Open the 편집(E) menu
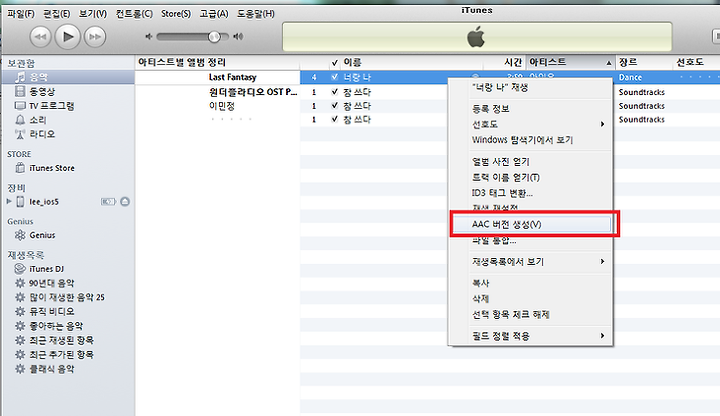 57,14
